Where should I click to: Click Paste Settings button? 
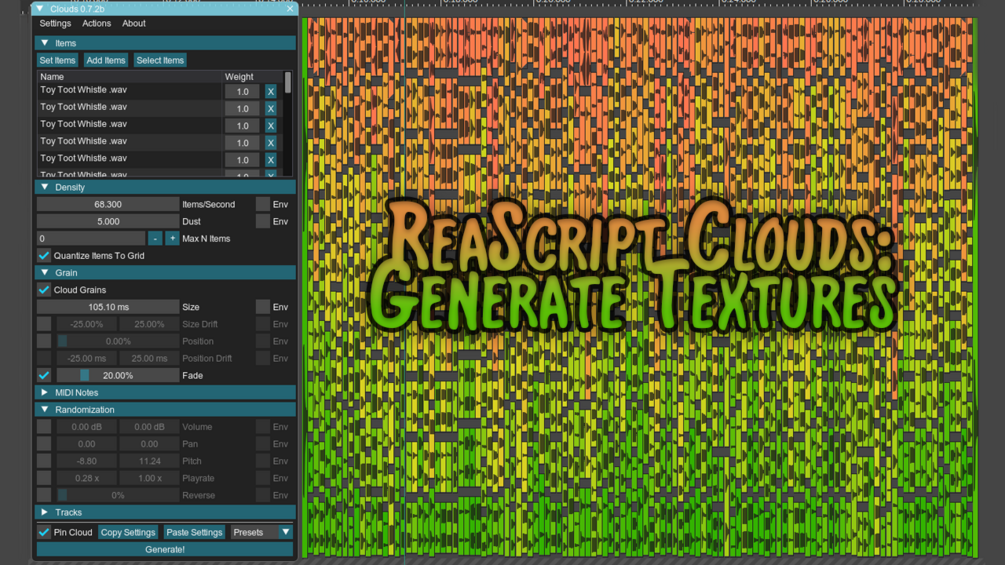pyautogui.click(x=194, y=532)
